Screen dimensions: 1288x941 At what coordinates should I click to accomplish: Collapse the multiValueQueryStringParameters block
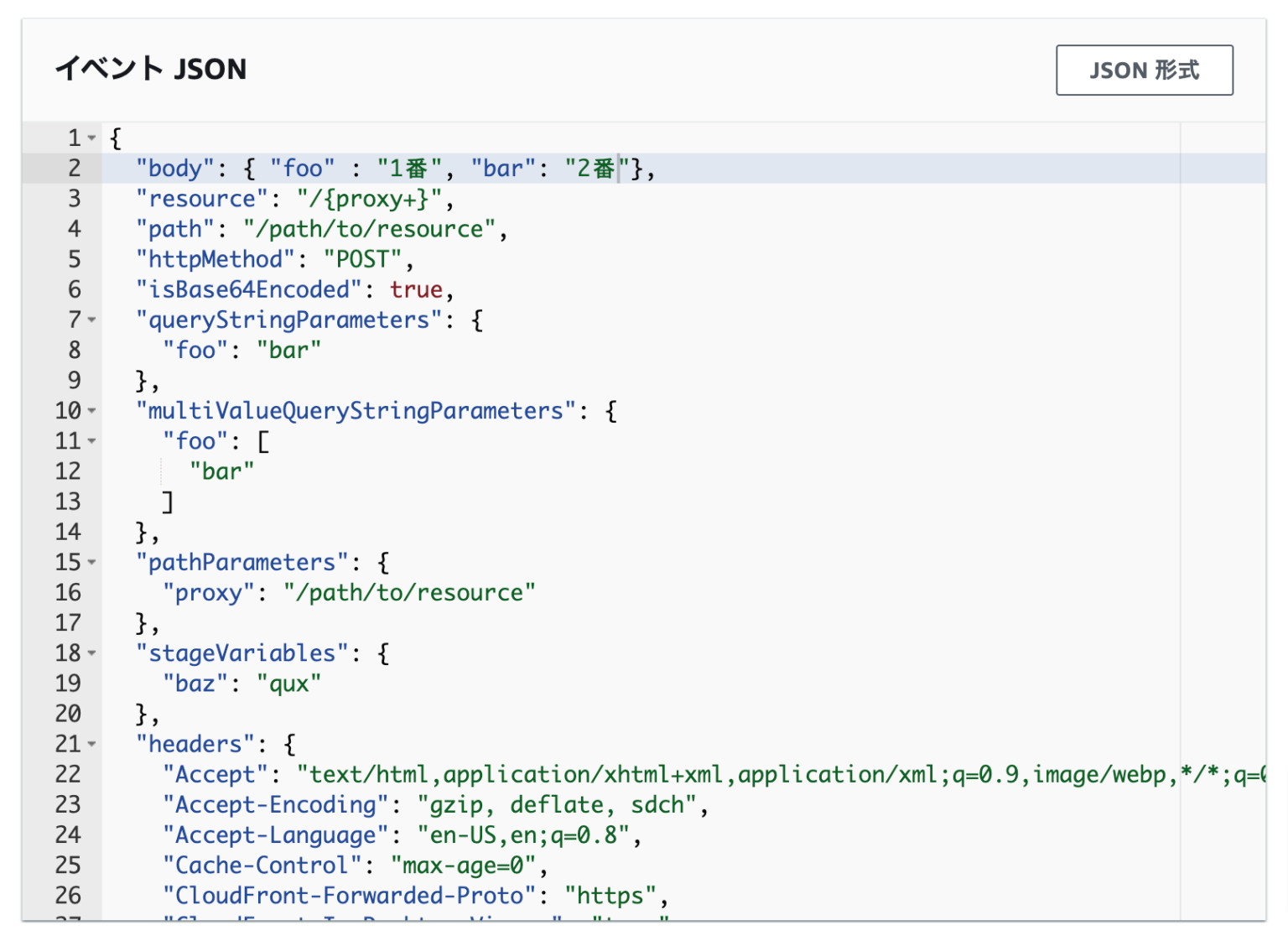90,411
